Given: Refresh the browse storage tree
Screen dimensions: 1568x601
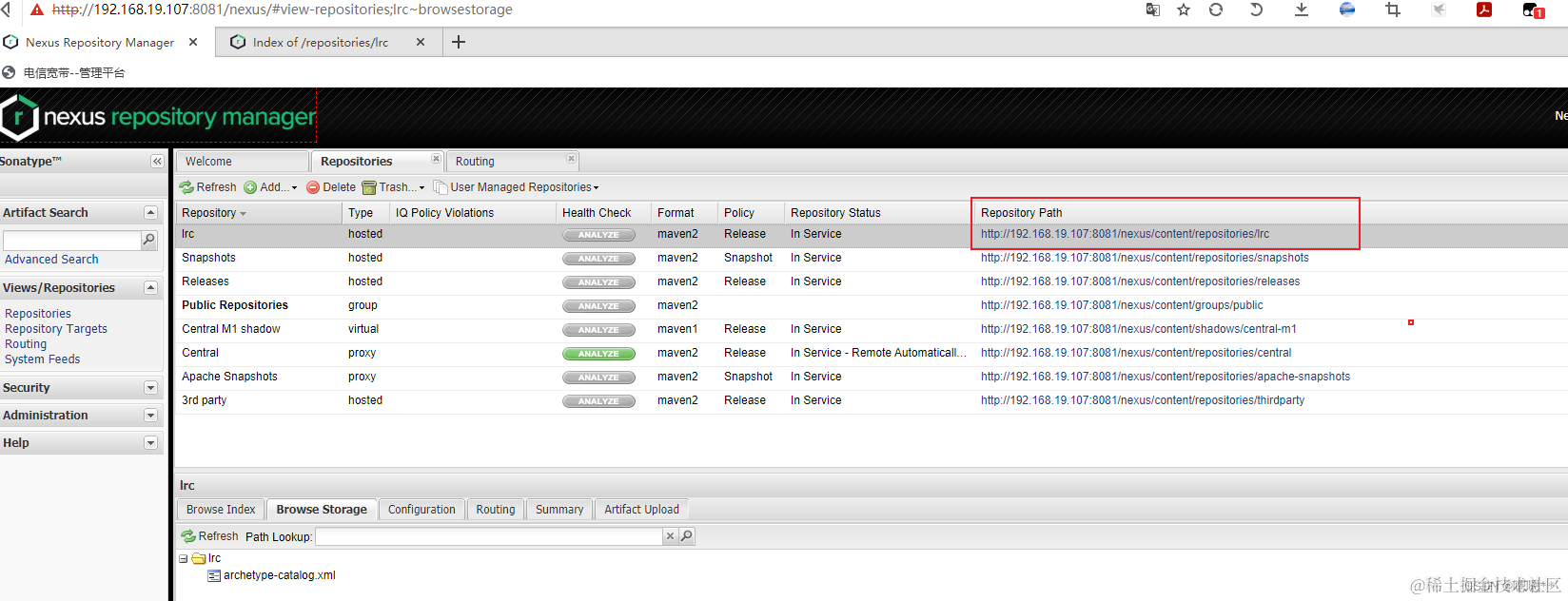Looking at the screenshot, I should point(210,536).
